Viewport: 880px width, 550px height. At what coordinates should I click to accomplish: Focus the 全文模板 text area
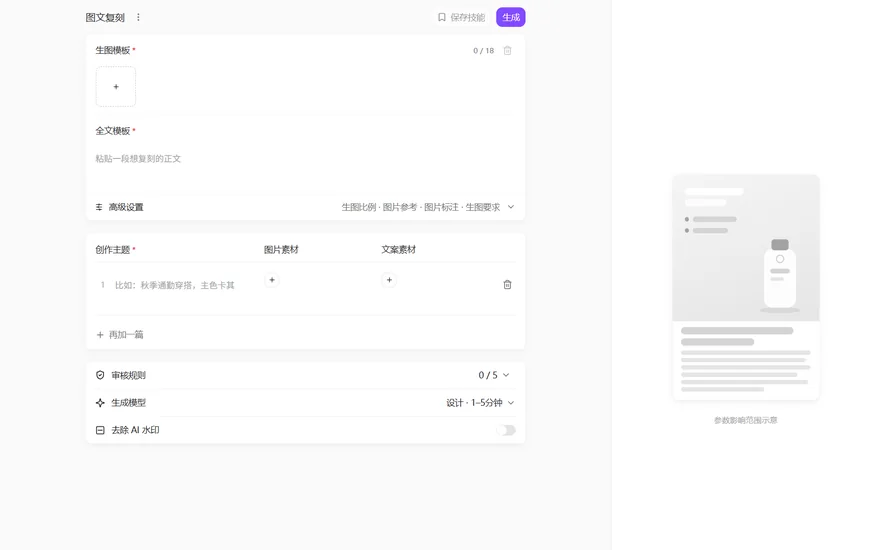point(305,167)
